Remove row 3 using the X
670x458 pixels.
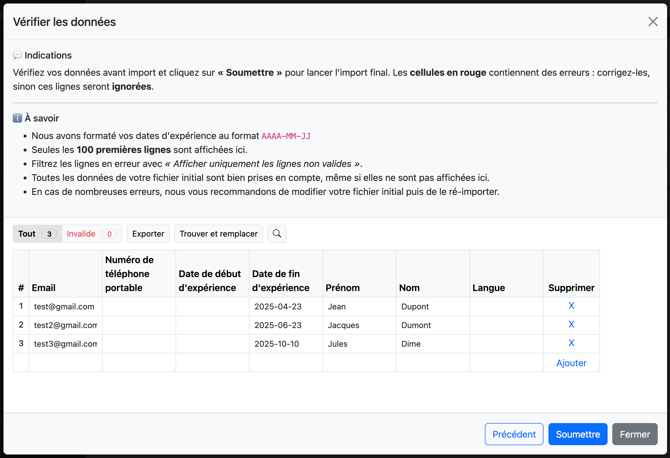coord(571,343)
